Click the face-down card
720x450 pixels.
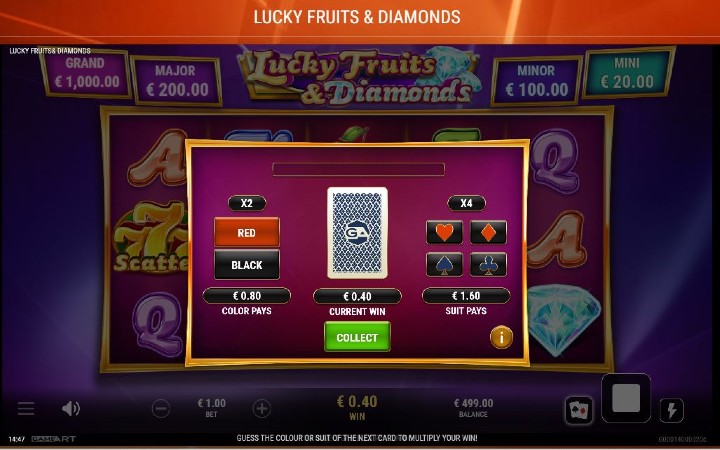(x=357, y=233)
